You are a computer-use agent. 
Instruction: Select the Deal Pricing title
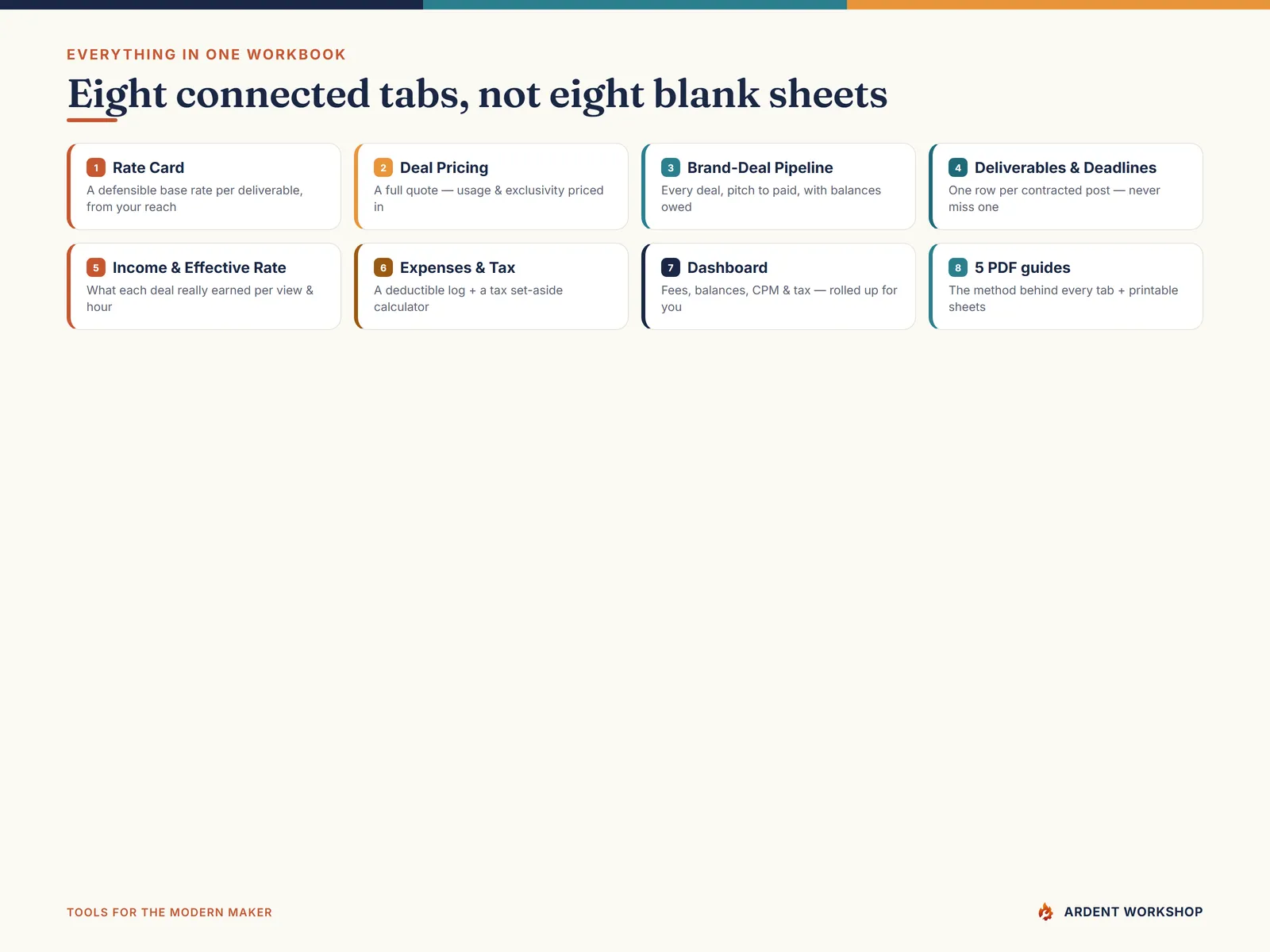click(444, 167)
